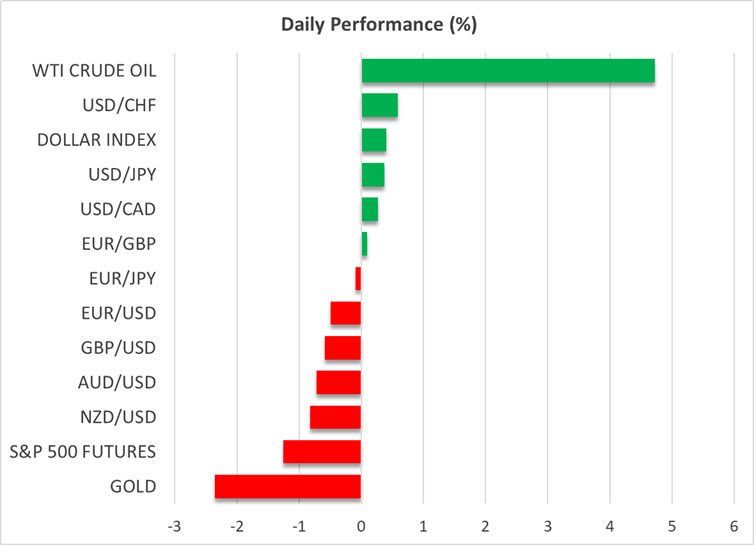Click the USD/CHF green bar
754x545 pixels.
click(x=379, y=106)
